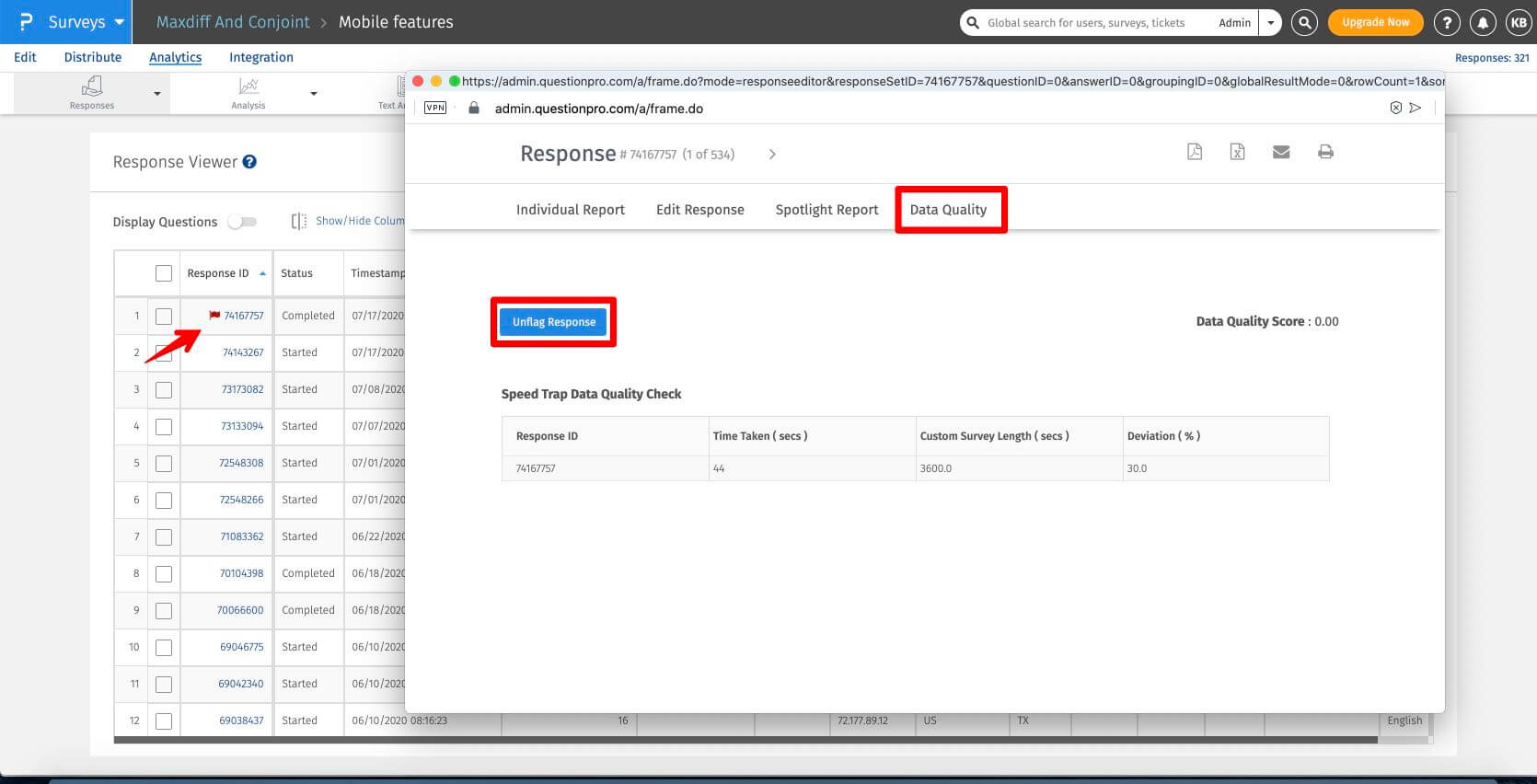Switch to Individual Report tab
This screenshot has width=1537, height=784.
point(571,210)
